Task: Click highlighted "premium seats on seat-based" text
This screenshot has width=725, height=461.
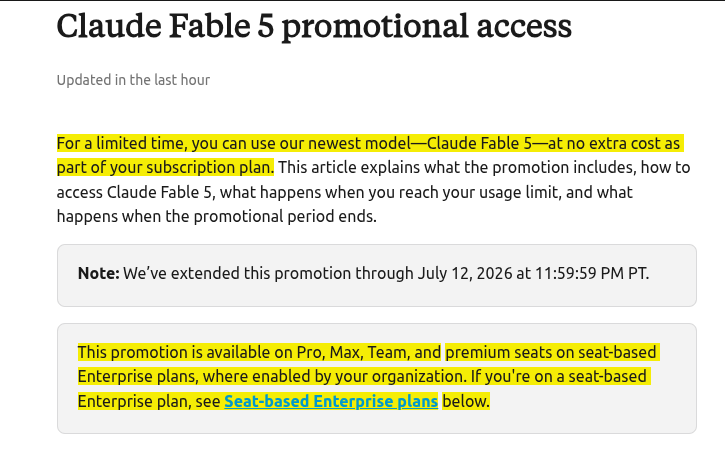Action: pyautogui.click(x=551, y=352)
